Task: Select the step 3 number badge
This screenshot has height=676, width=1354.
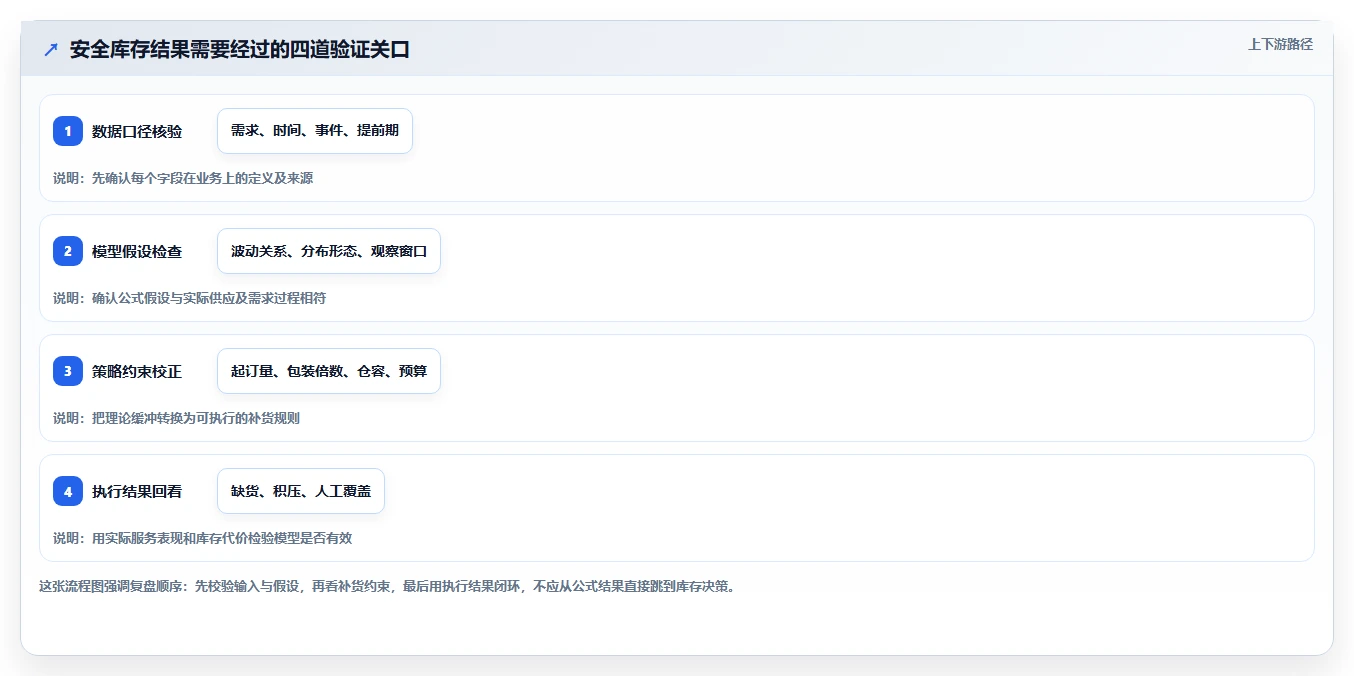Action: tap(68, 371)
